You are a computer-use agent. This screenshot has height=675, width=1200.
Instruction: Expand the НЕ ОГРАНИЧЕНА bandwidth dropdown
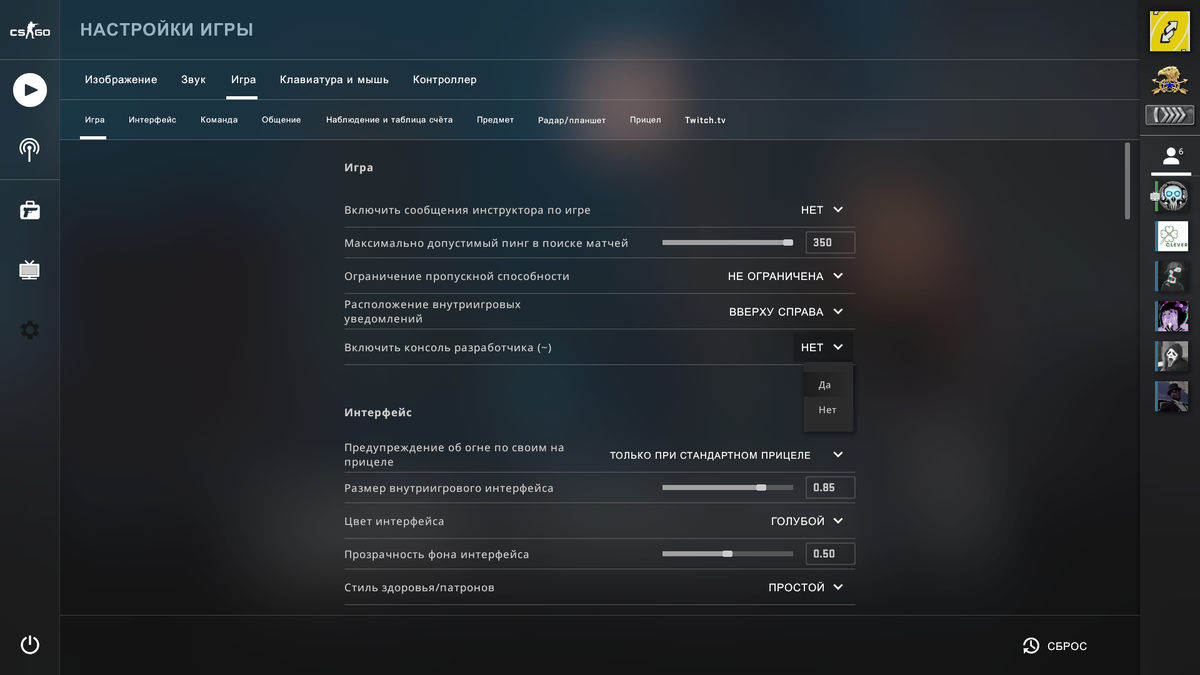point(785,276)
